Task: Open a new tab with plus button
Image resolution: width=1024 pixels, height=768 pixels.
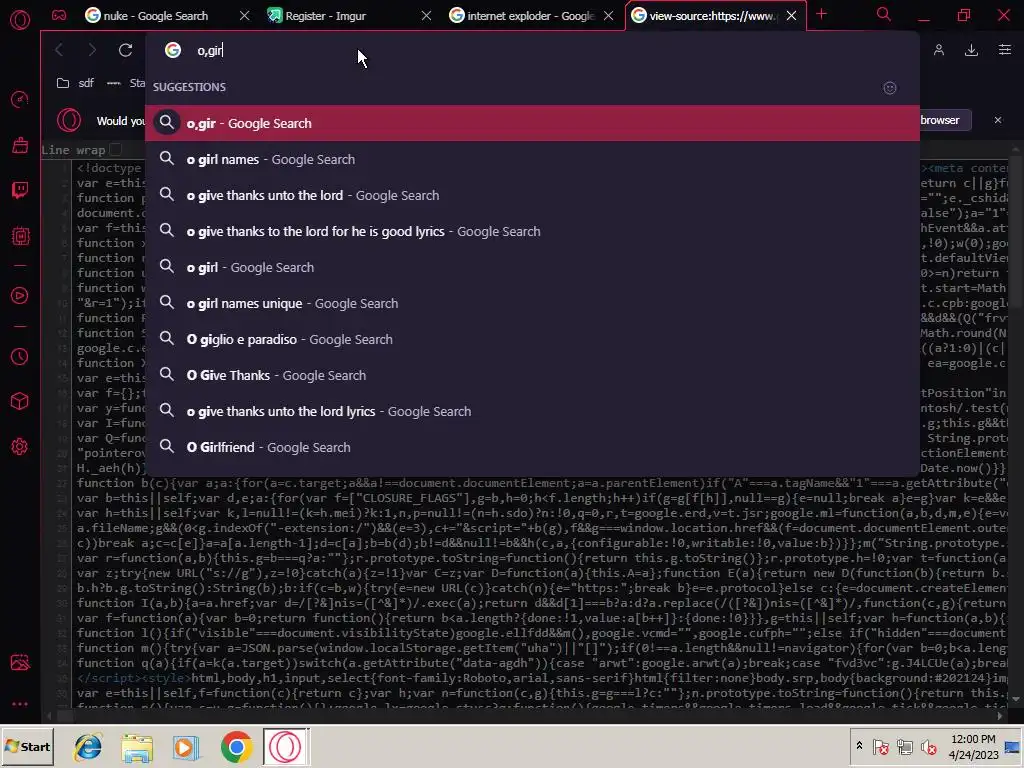Action: 822,14
